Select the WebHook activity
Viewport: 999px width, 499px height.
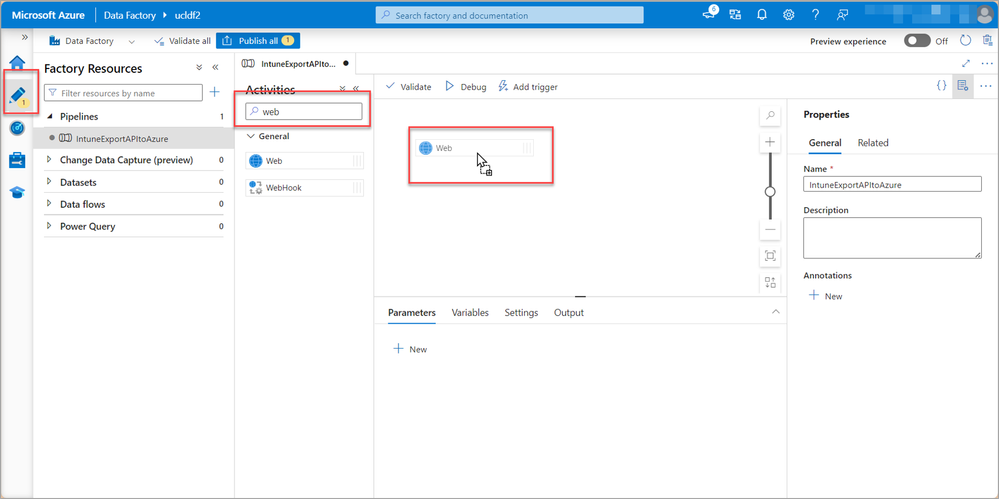point(305,188)
